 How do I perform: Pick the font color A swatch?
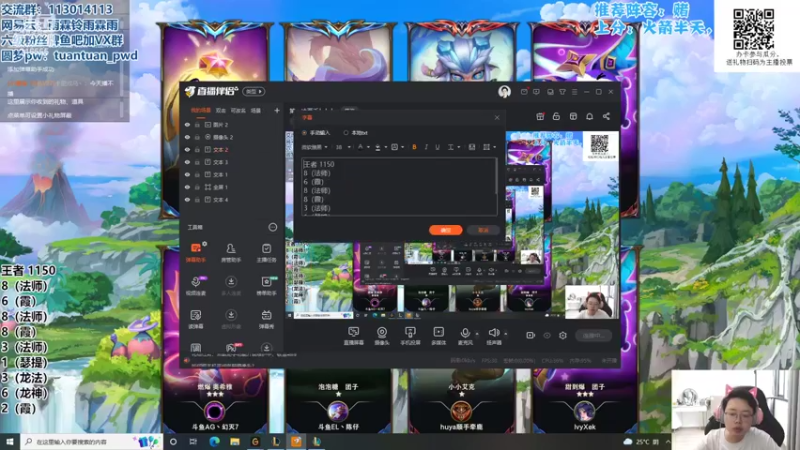[x=360, y=147]
